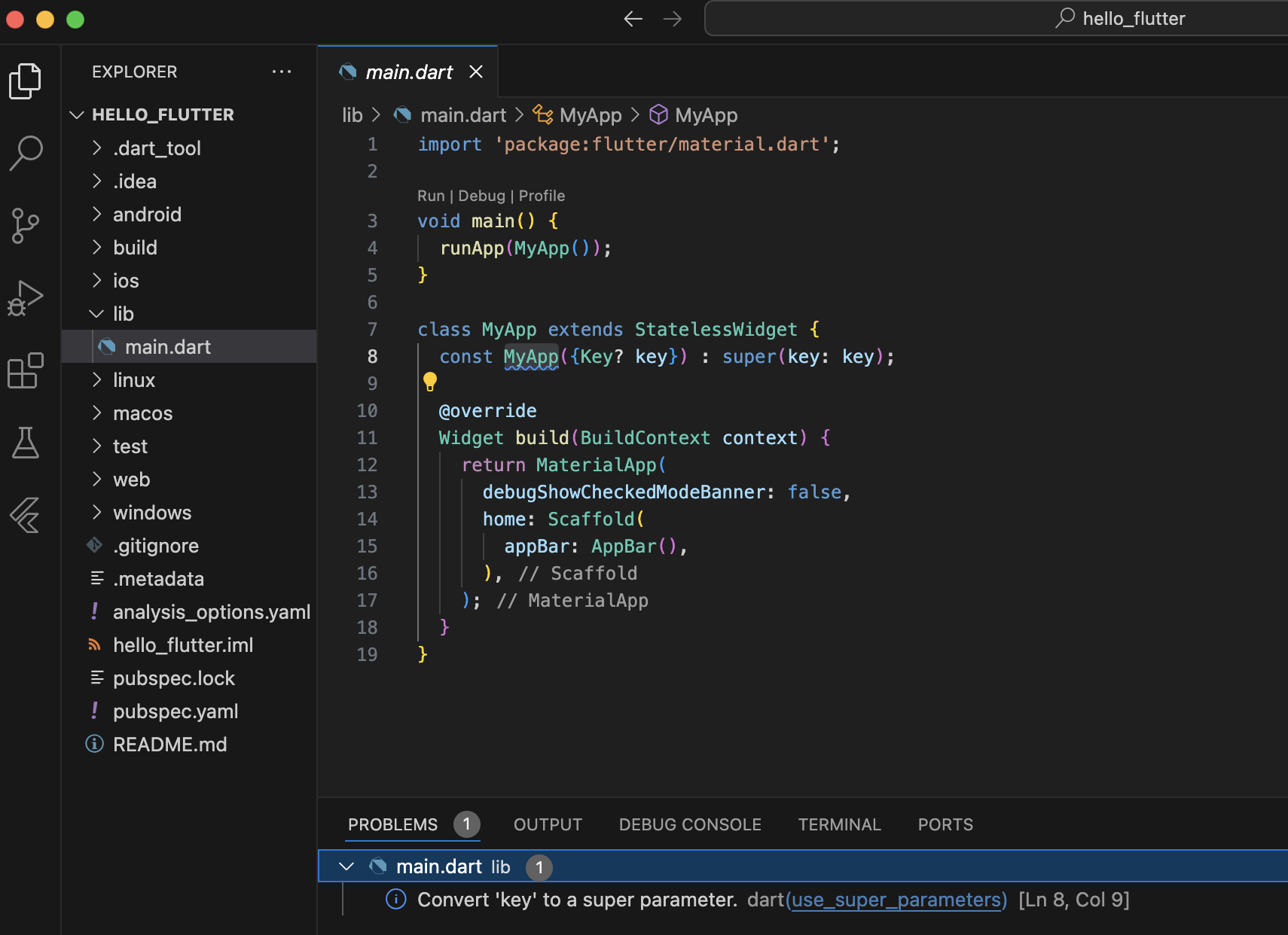
Task: Expand the windows folder
Action: pos(96,512)
